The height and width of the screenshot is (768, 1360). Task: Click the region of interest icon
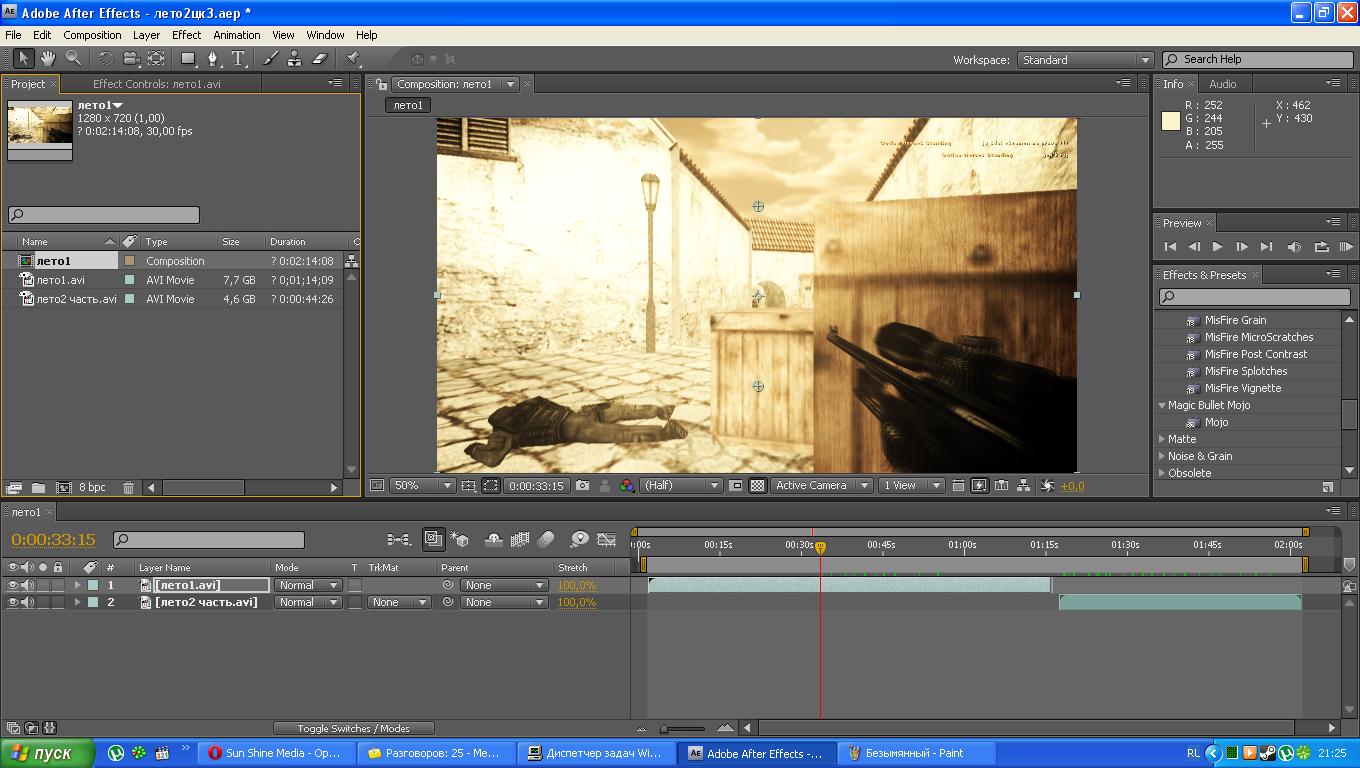click(x=736, y=485)
